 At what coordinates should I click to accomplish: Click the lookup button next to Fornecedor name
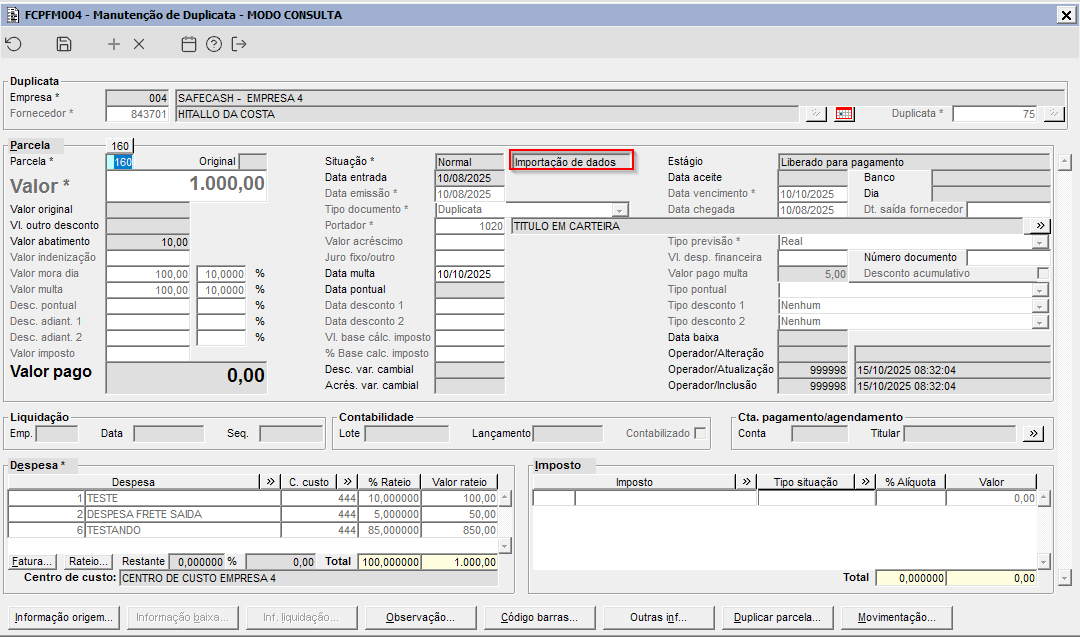pos(816,114)
